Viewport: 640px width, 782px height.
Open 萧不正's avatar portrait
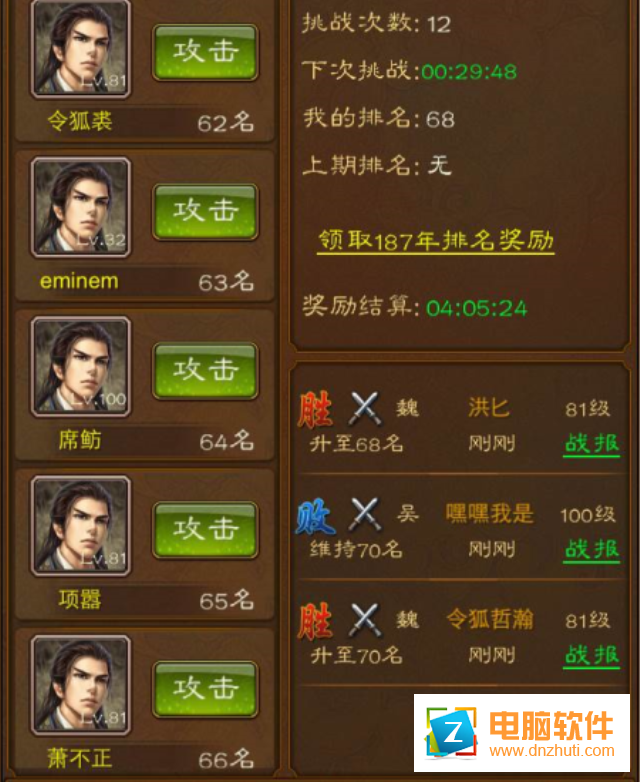[x=81, y=685]
